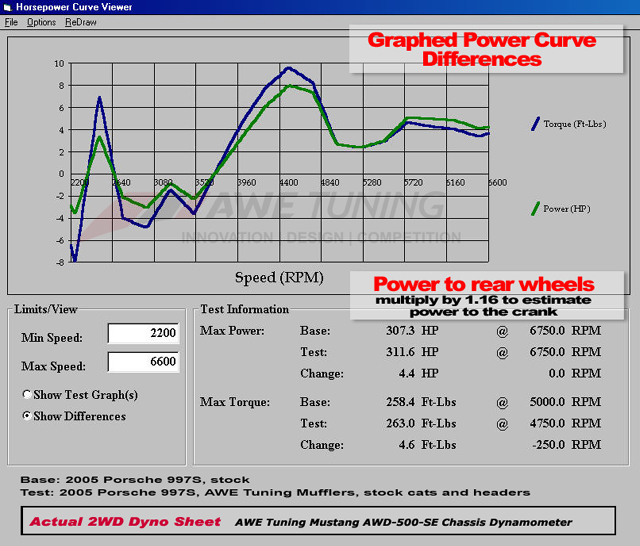Screen dimensions: 640x546
Task: Click the 4840 x-axis tick label
Action: 330,182
